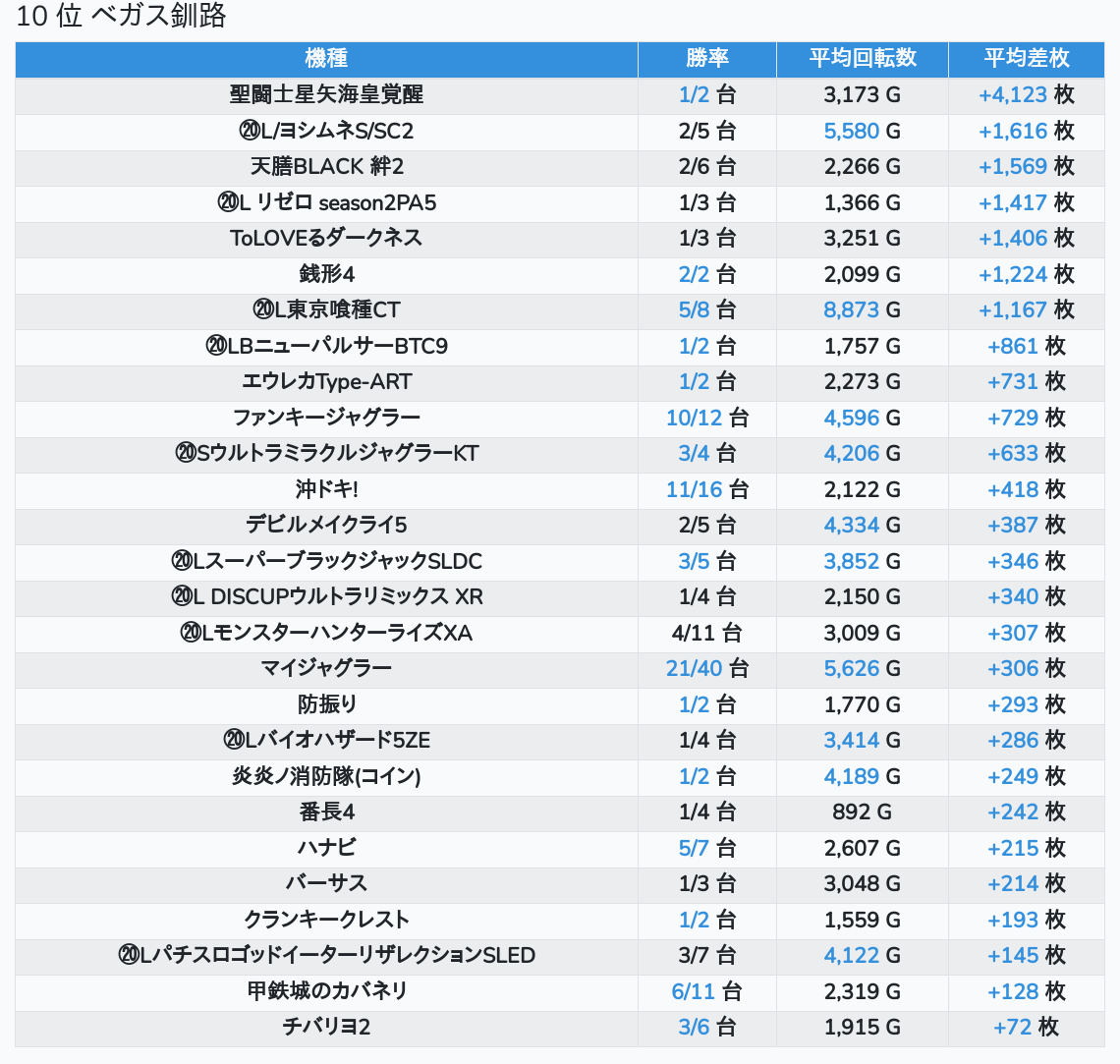The image size is (1120, 1064).
Task: Select the 3/6 台 win rate
Action: click(707, 1028)
